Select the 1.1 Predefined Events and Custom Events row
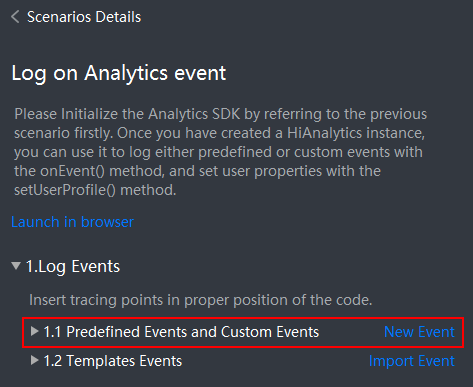Viewport: 473px width, 387px height. pos(243,332)
